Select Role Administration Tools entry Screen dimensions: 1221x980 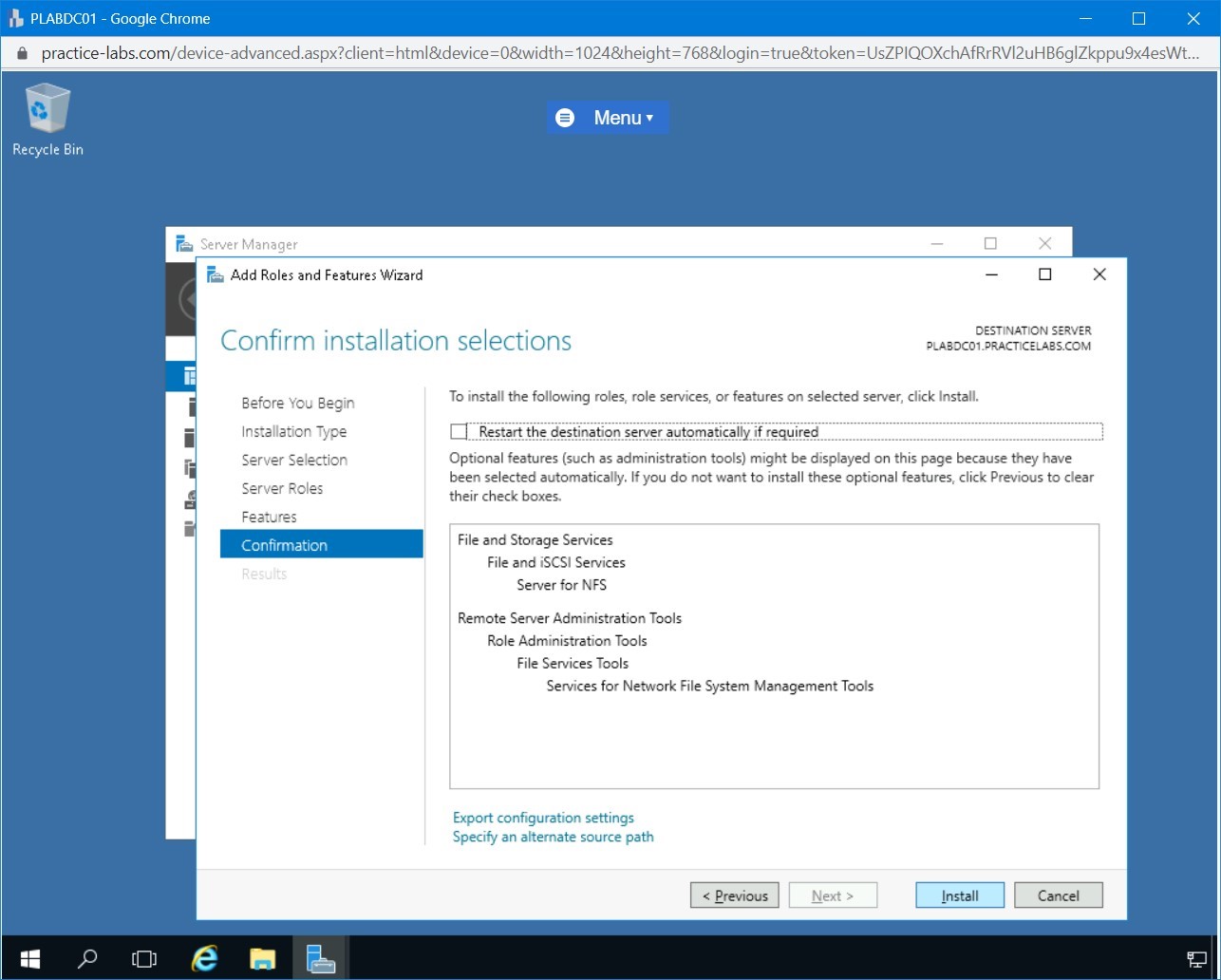coord(567,641)
